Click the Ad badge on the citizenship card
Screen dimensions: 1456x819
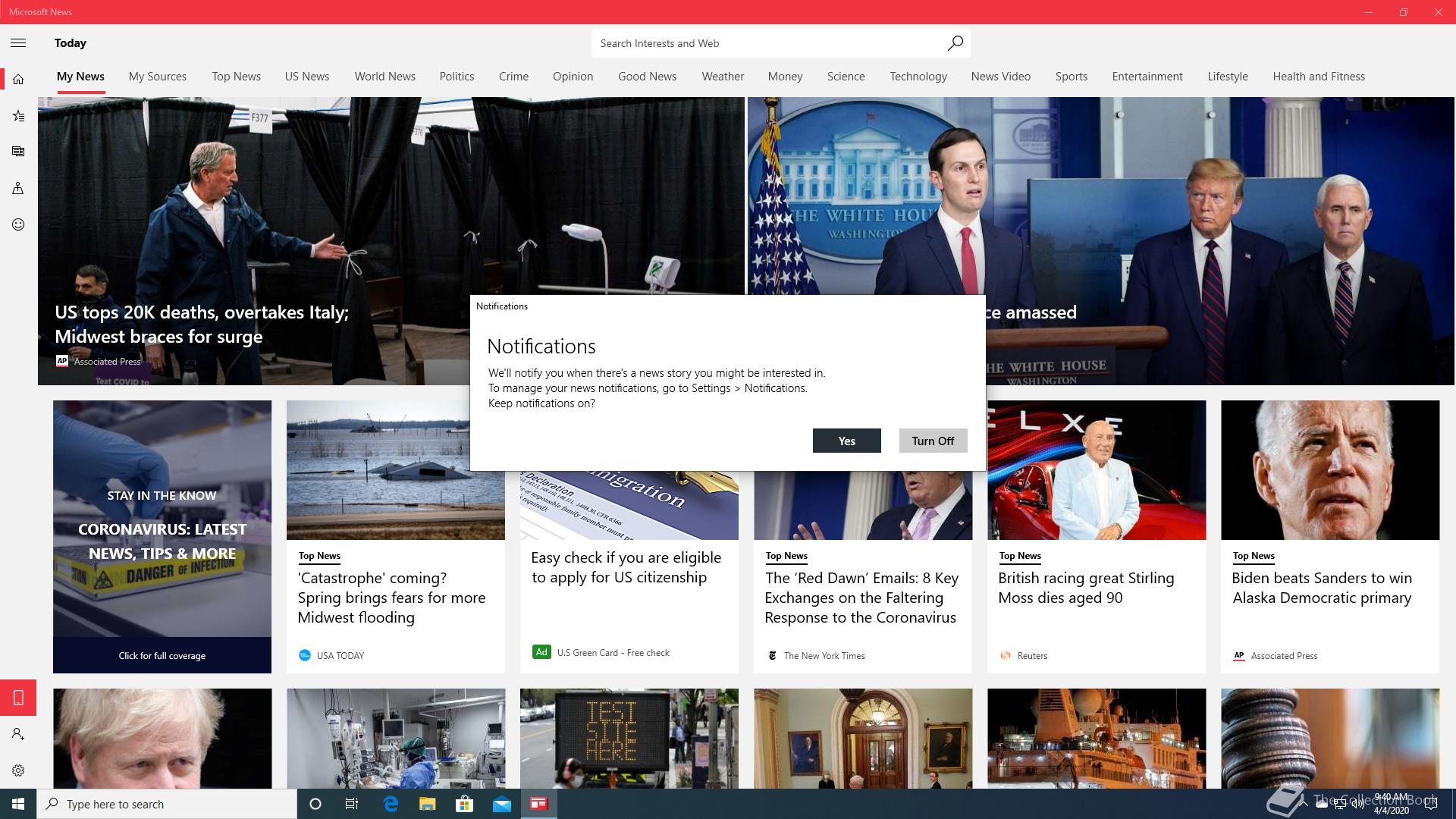pyautogui.click(x=541, y=652)
